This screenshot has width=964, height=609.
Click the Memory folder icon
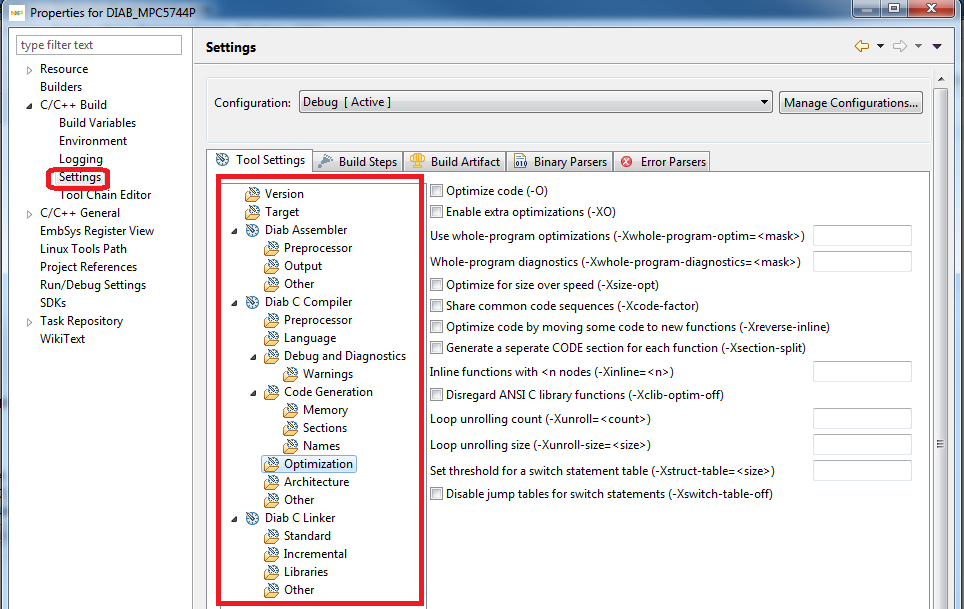(291, 410)
